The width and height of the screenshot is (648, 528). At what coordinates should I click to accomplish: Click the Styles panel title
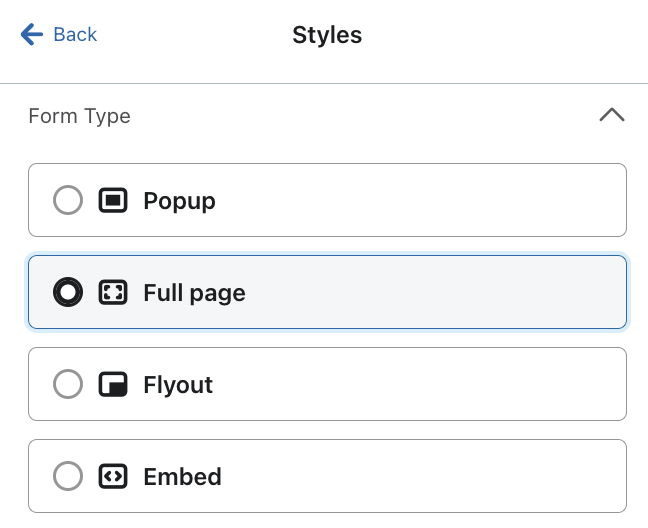click(327, 36)
